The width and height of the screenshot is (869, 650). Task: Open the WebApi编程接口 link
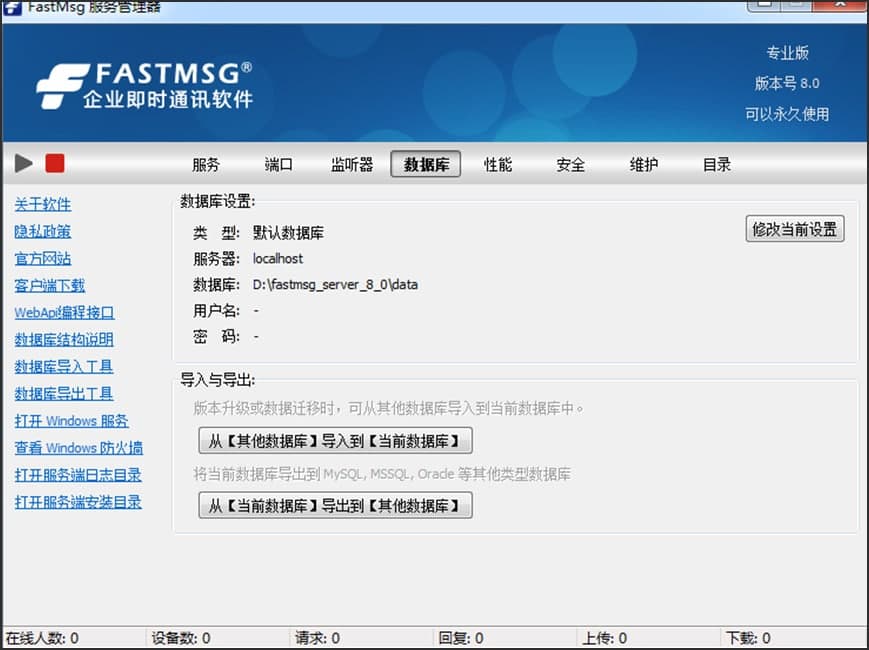[64, 313]
